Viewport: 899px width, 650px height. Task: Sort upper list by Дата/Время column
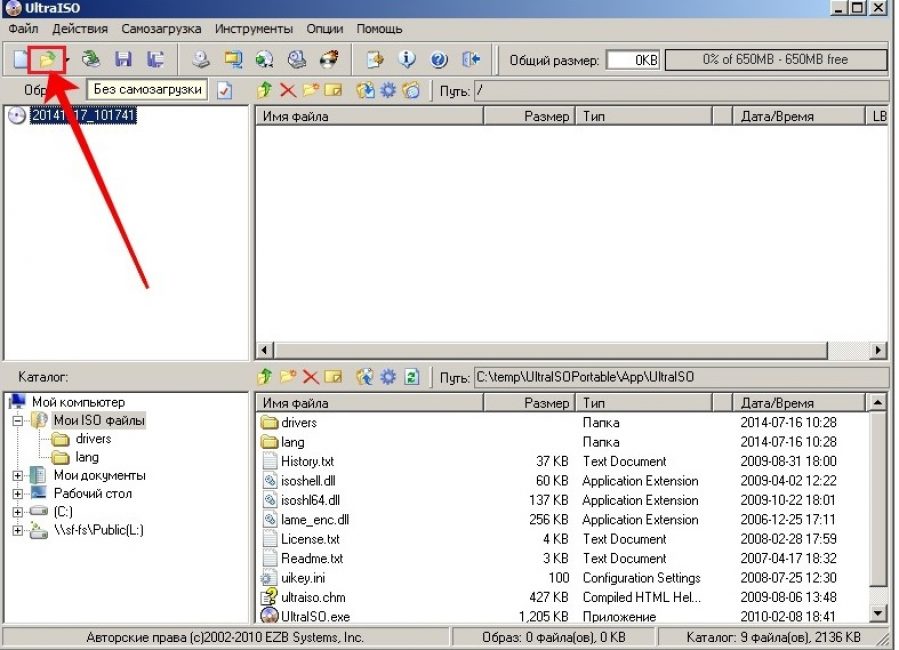798,116
